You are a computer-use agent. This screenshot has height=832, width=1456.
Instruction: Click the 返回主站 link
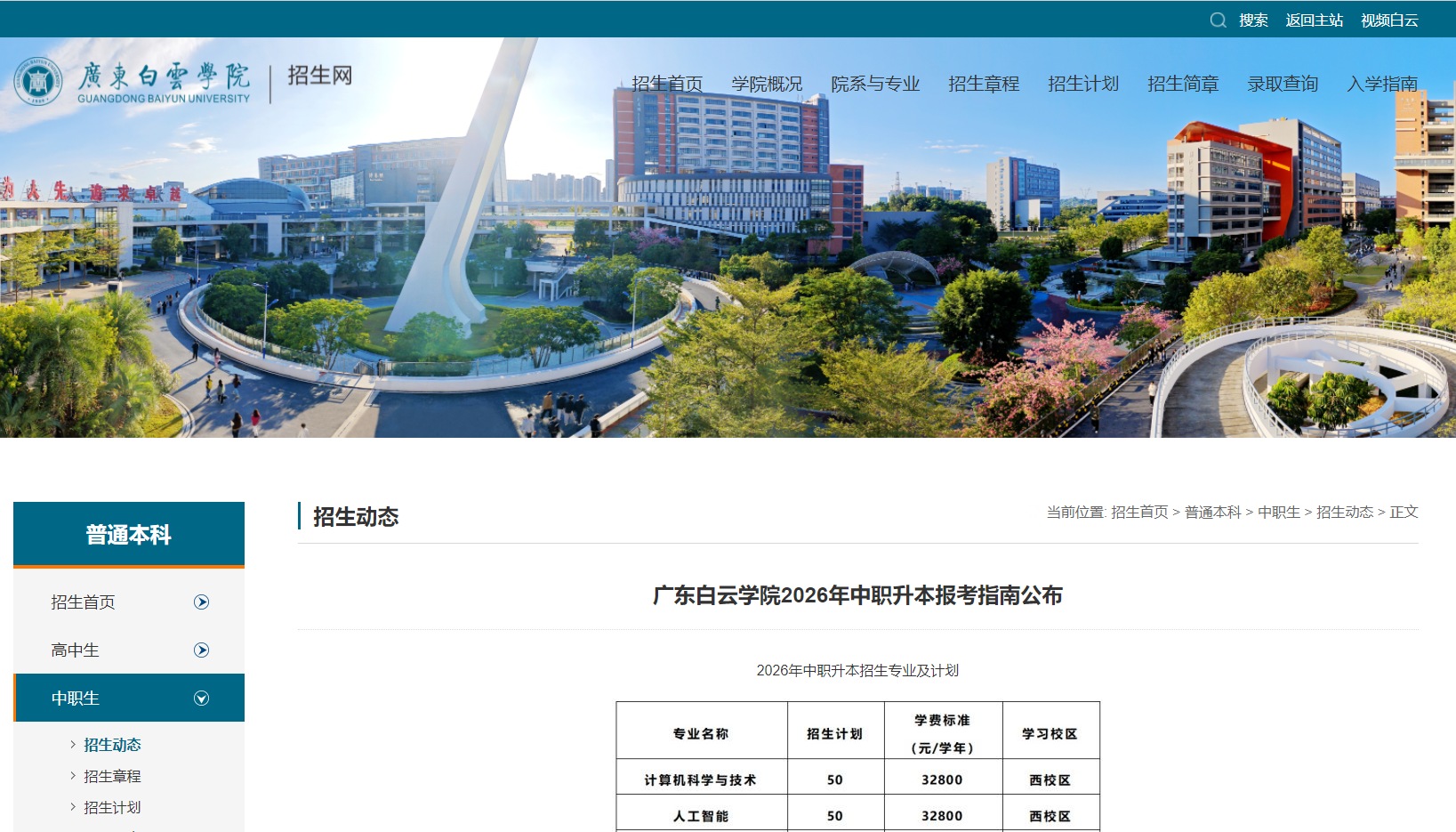(1314, 20)
